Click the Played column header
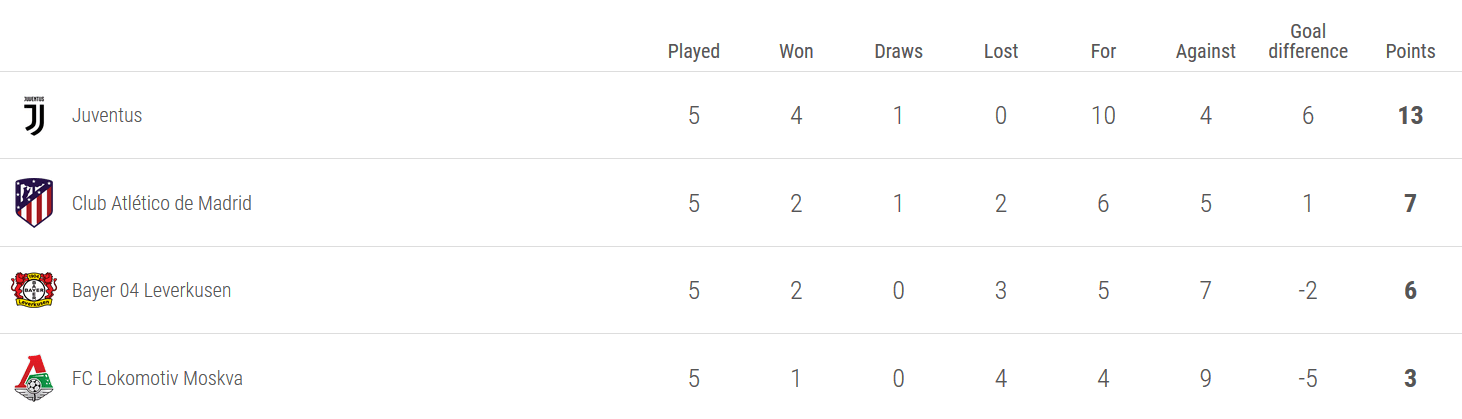 pos(694,51)
